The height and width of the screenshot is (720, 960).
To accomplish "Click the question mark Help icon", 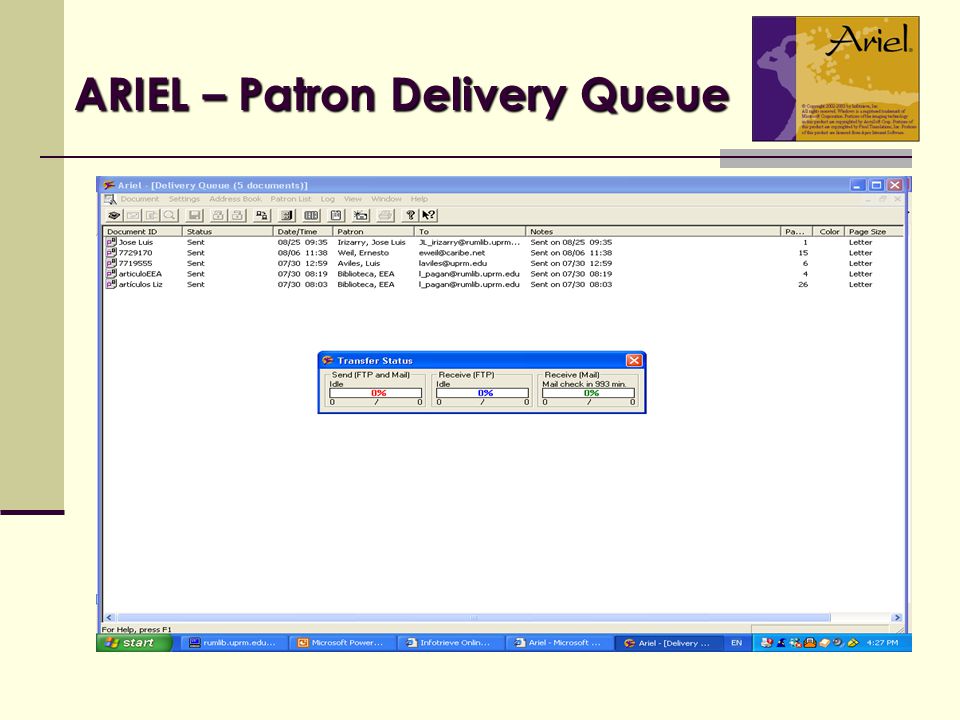I will pyautogui.click(x=410, y=215).
